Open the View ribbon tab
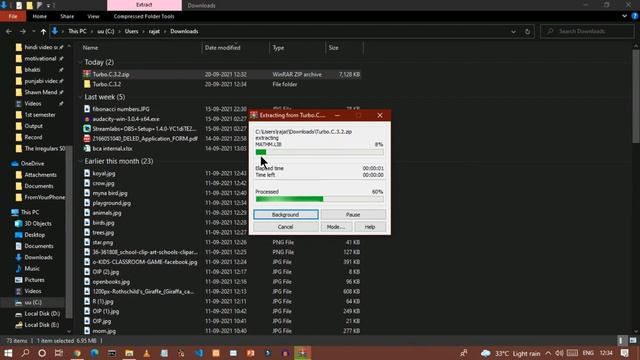Viewport: 640px width, 360px height. pos(93,16)
